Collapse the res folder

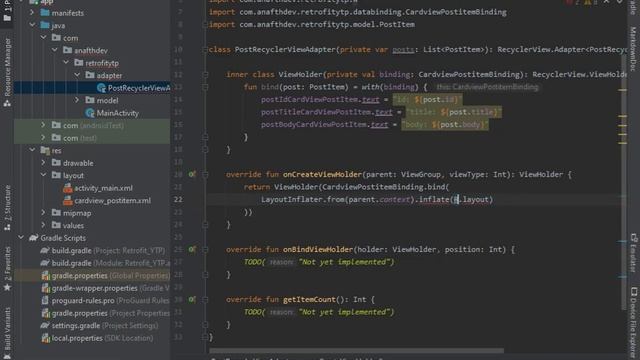32,150
